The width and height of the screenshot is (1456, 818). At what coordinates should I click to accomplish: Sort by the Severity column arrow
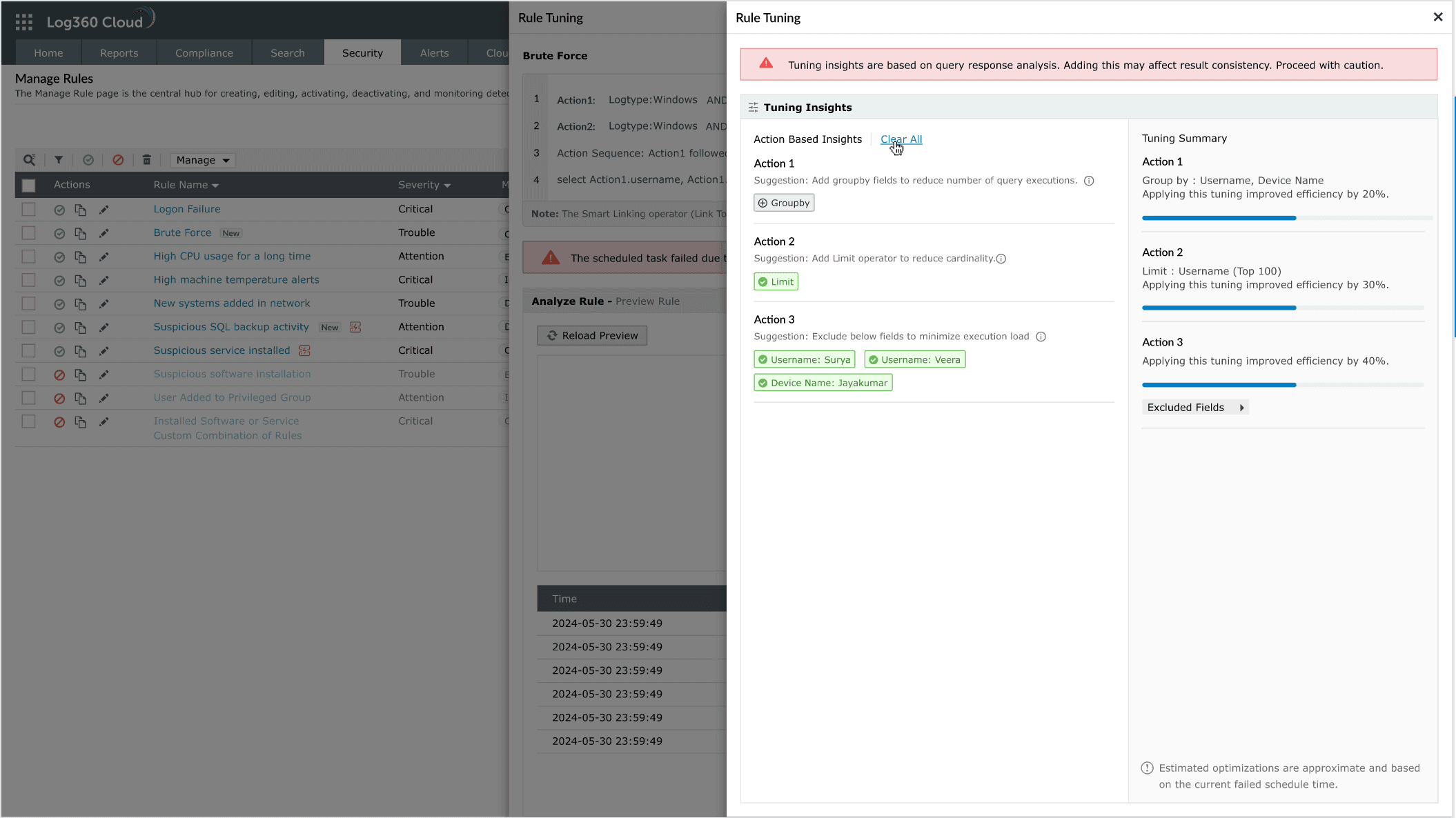pyautogui.click(x=447, y=185)
